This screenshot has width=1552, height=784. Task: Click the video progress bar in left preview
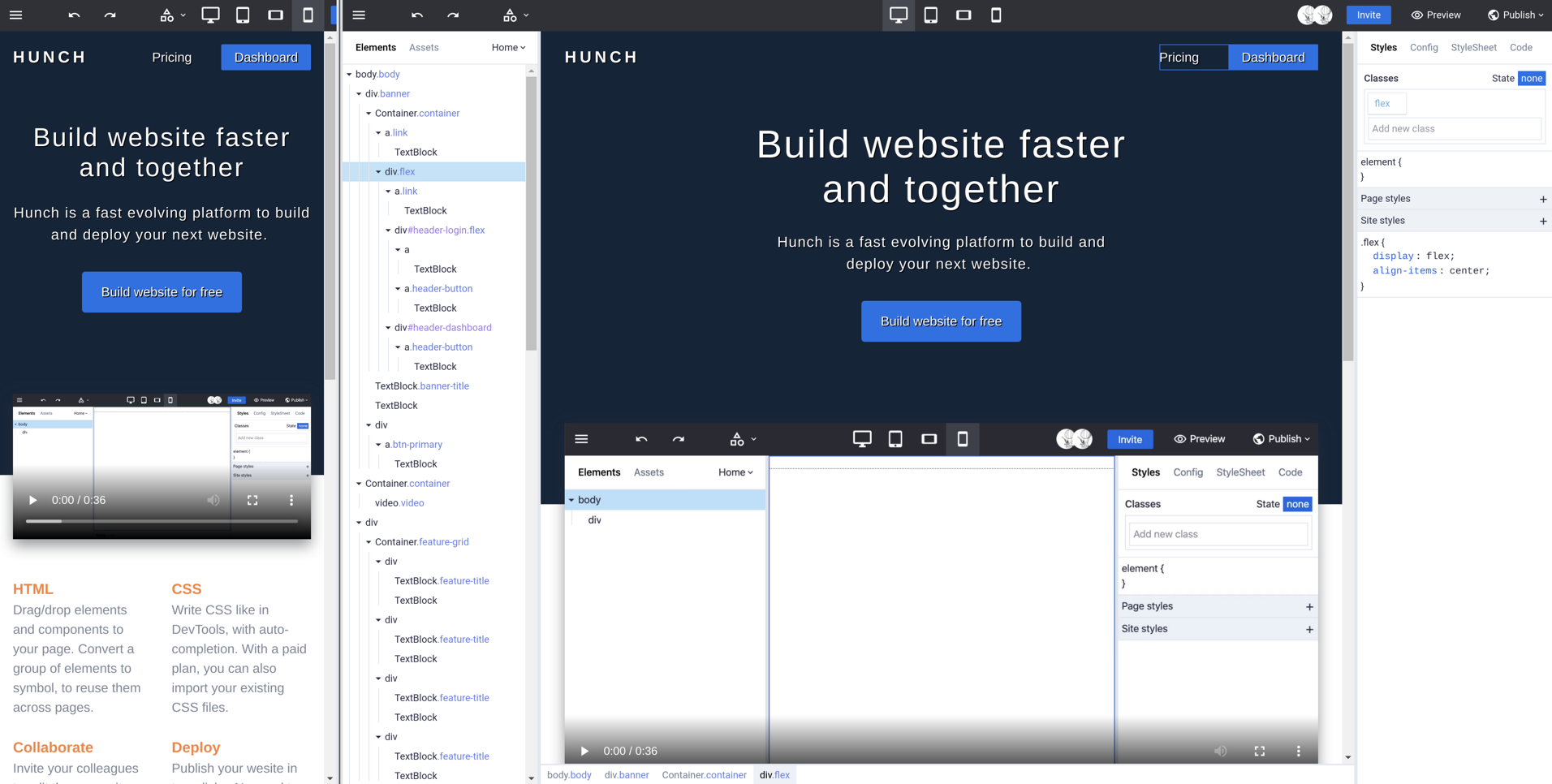(162, 521)
